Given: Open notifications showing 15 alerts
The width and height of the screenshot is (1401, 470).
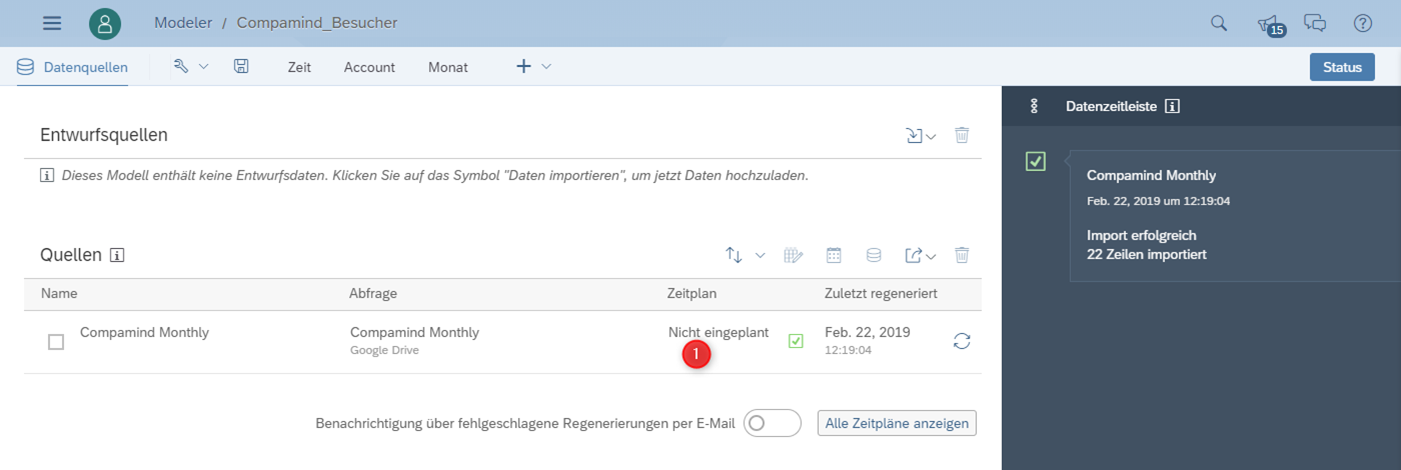Looking at the screenshot, I should tap(1270, 25).
